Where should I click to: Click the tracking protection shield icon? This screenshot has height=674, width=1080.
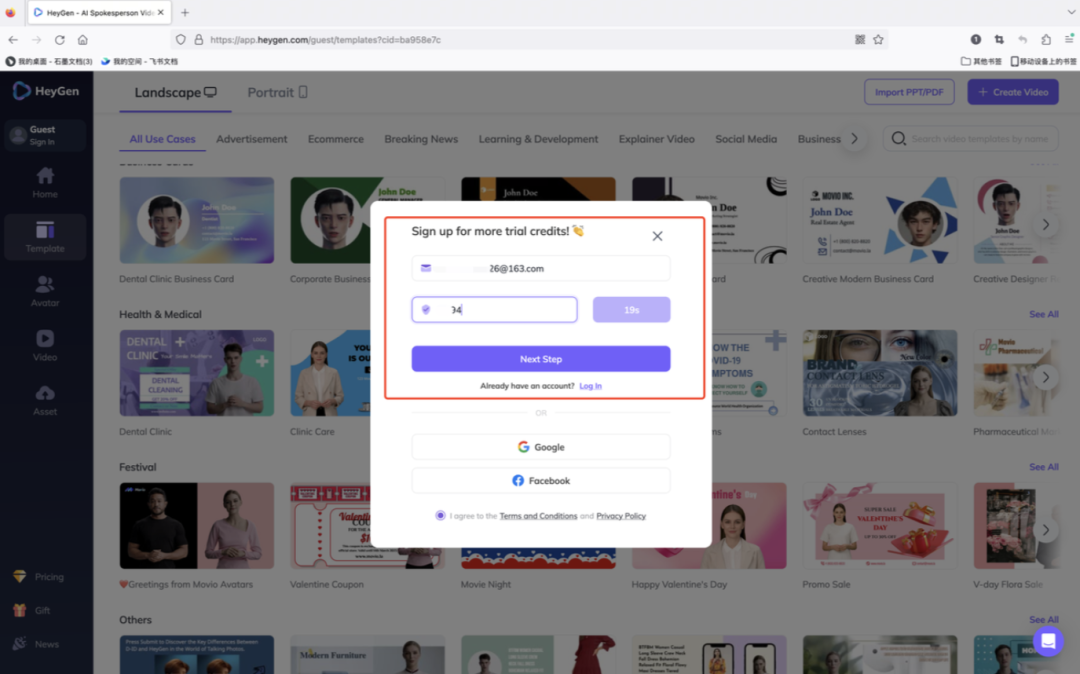coord(180,40)
